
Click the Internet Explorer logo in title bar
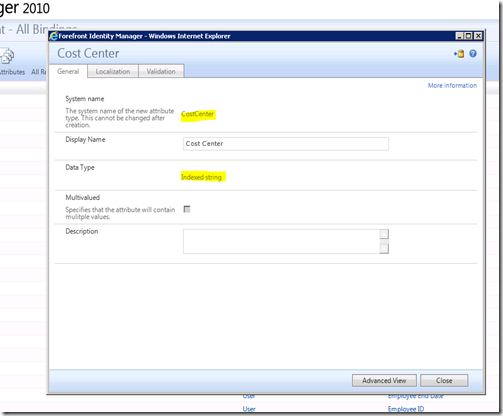pyautogui.click(x=53, y=36)
